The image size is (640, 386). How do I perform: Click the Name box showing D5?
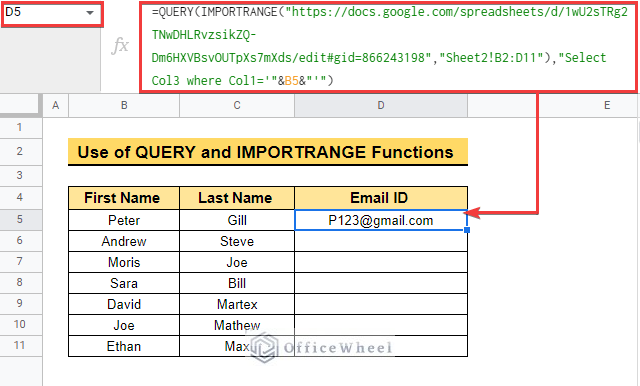click(52, 13)
